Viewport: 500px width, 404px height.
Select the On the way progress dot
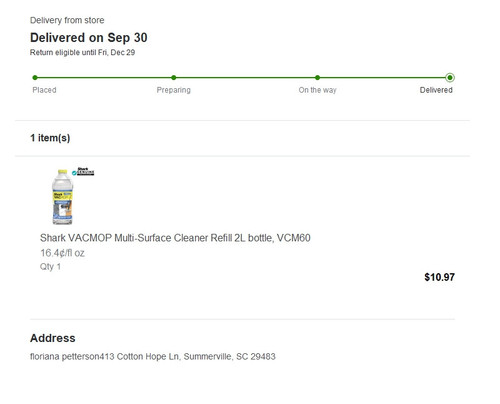tap(317, 78)
